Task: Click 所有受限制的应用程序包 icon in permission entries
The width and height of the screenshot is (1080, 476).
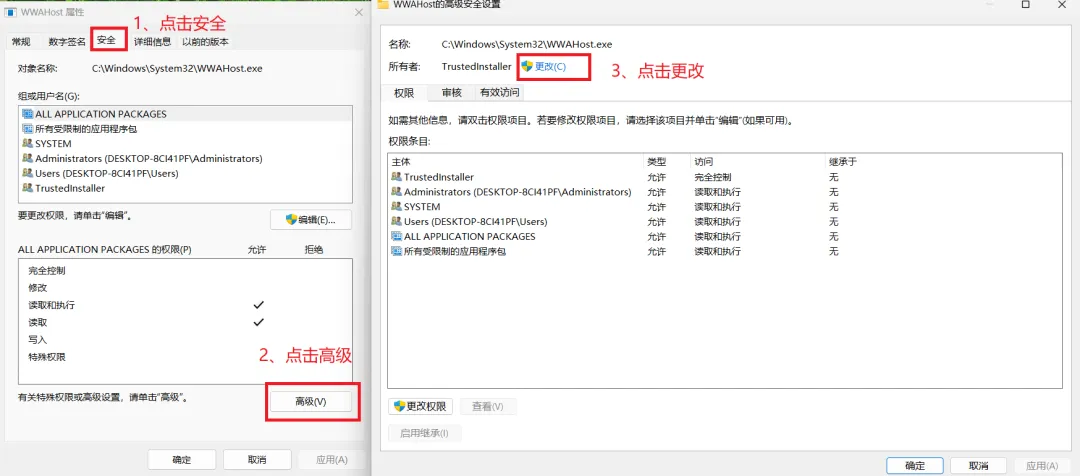Action: pyautogui.click(x=396, y=251)
